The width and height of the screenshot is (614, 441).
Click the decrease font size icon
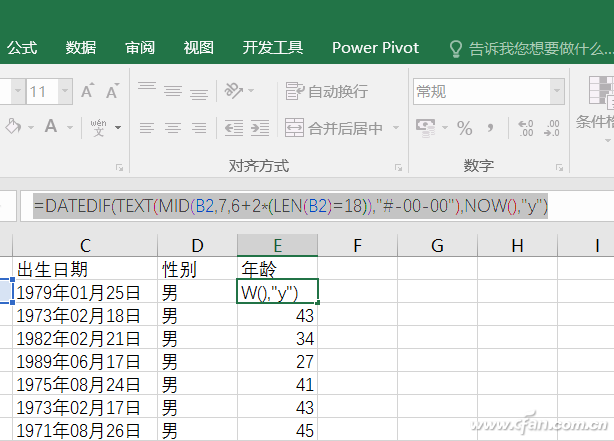click(113, 92)
